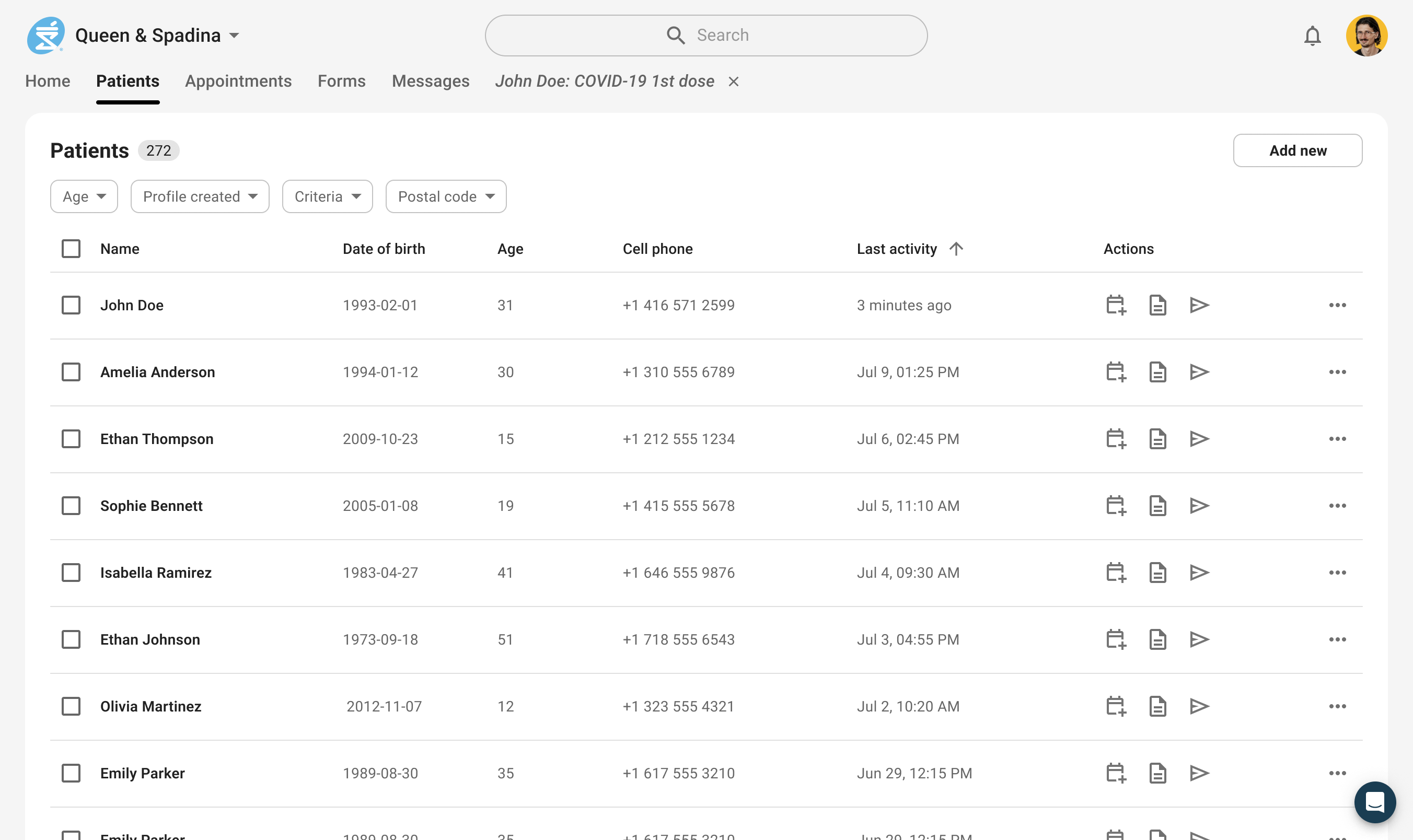Click schedule appointment icon for John Doe
This screenshot has height=840, width=1413.
tap(1116, 305)
